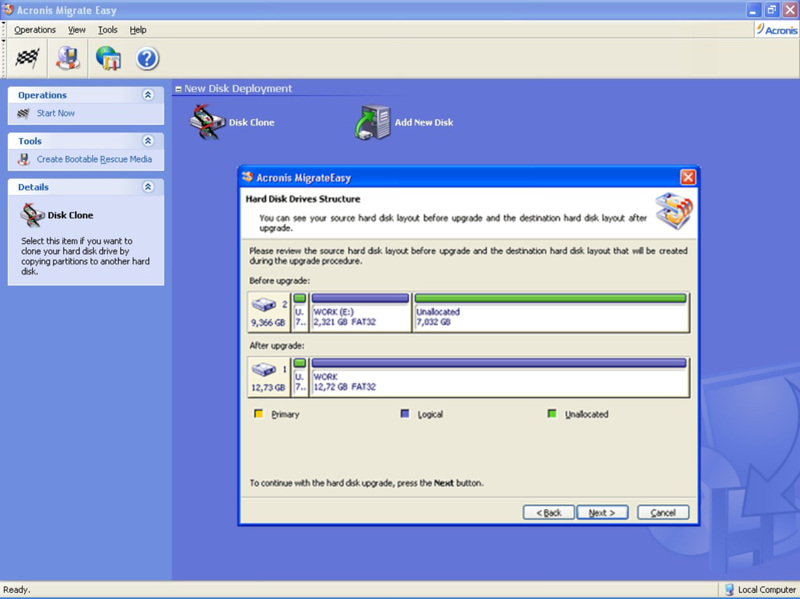Click the green Unallocated legend swatch
The height and width of the screenshot is (599, 800).
552,413
